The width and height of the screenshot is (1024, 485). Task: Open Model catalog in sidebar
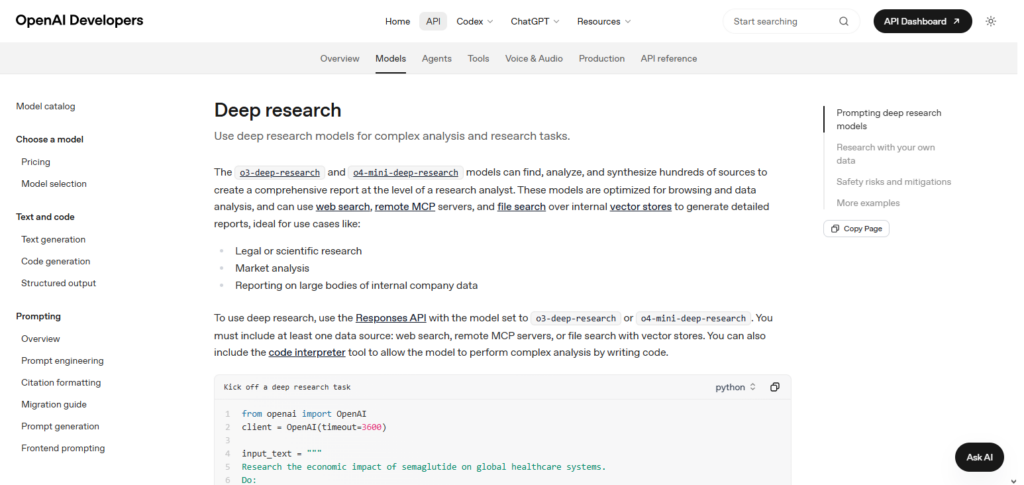pos(46,106)
